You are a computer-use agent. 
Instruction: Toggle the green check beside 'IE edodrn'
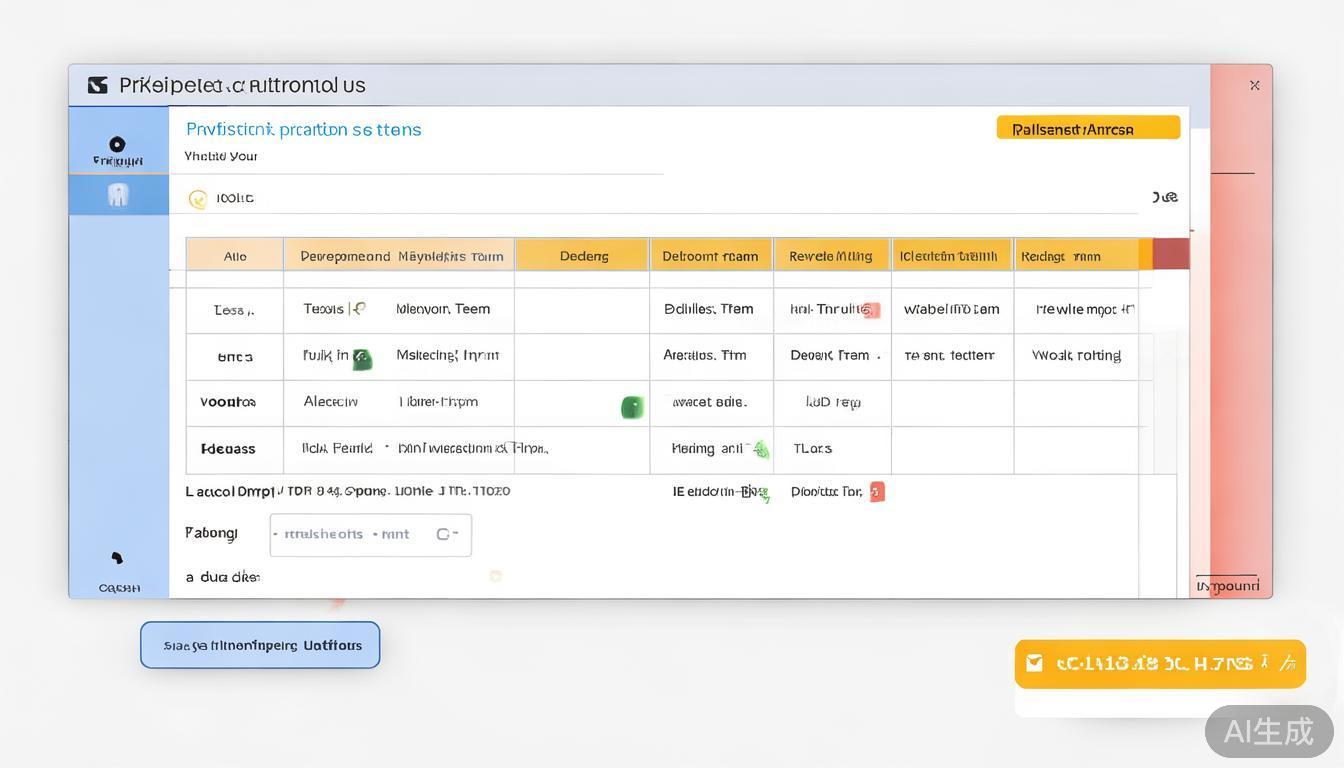tap(763, 492)
